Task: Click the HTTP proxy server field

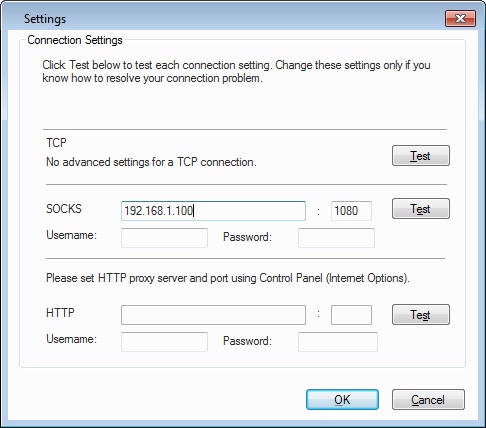Action: pyautogui.click(x=213, y=315)
